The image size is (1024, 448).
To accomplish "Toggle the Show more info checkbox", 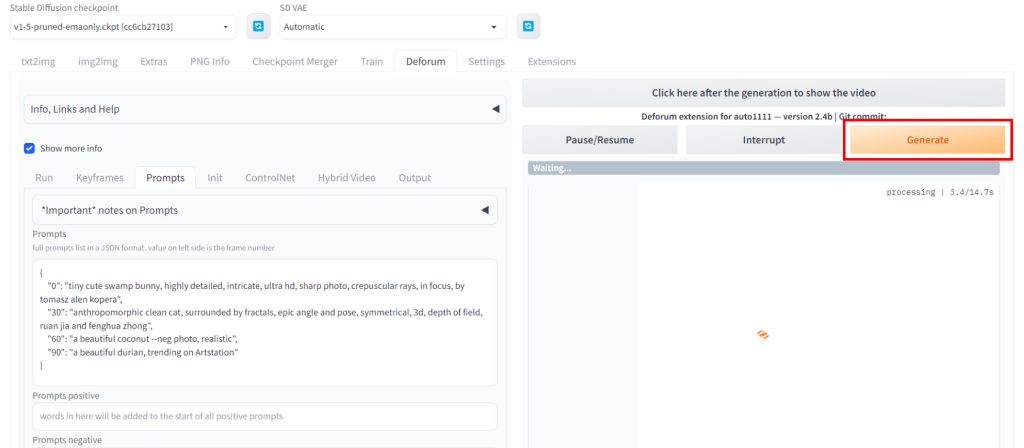I will [30, 148].
